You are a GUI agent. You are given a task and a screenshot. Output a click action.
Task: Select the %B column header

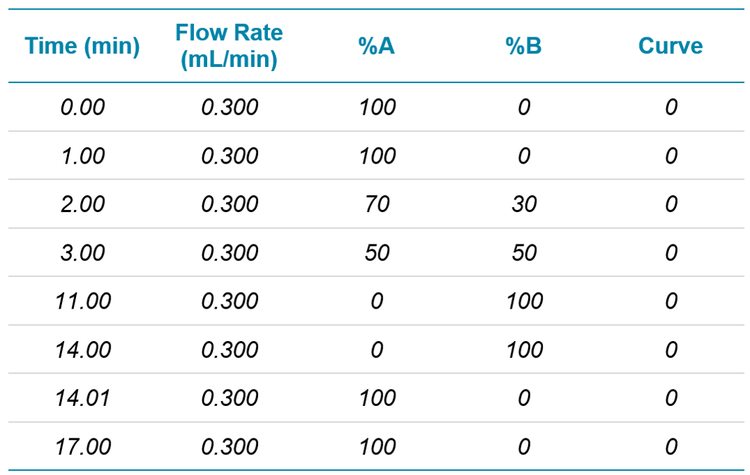(x=524, y=46)
